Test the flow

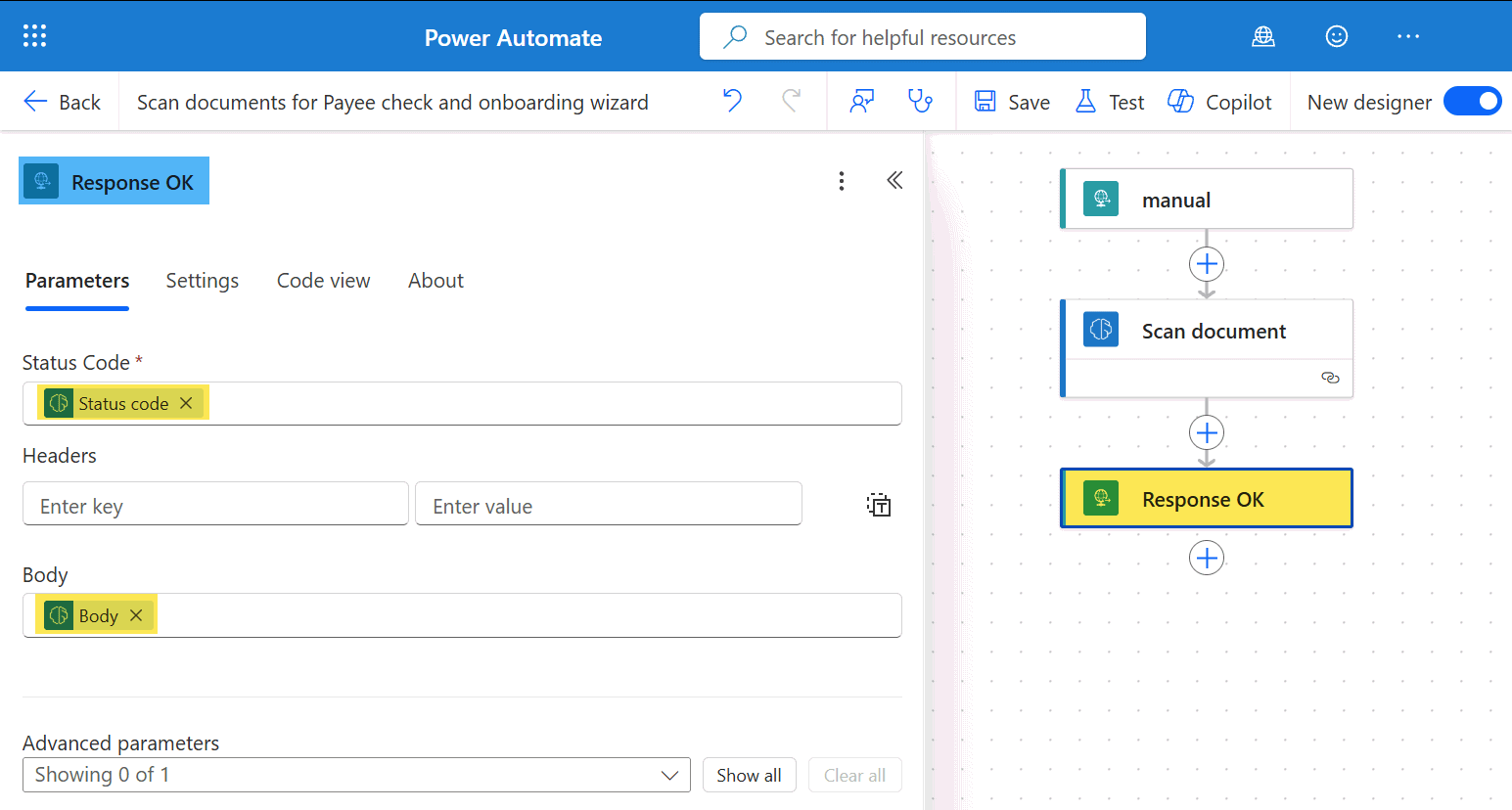point(1110,102)
